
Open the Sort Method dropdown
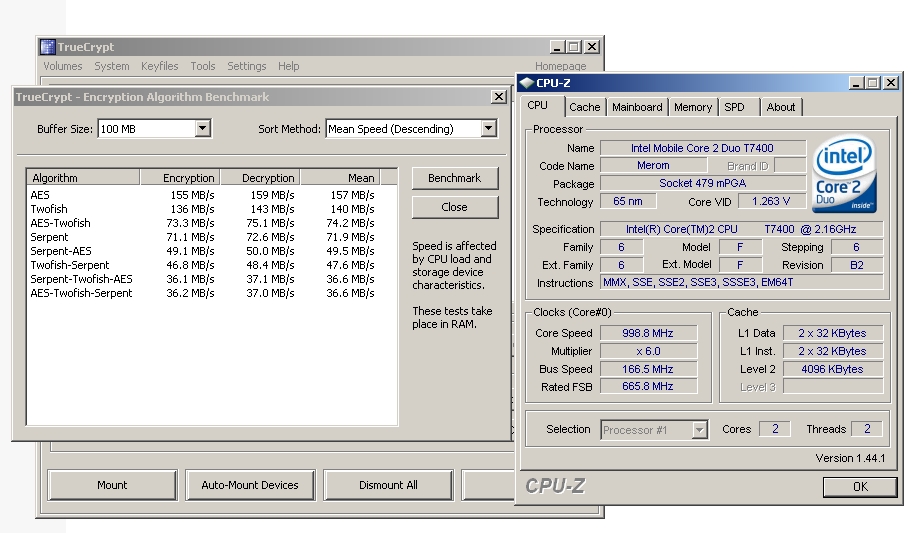coord(488,128)
